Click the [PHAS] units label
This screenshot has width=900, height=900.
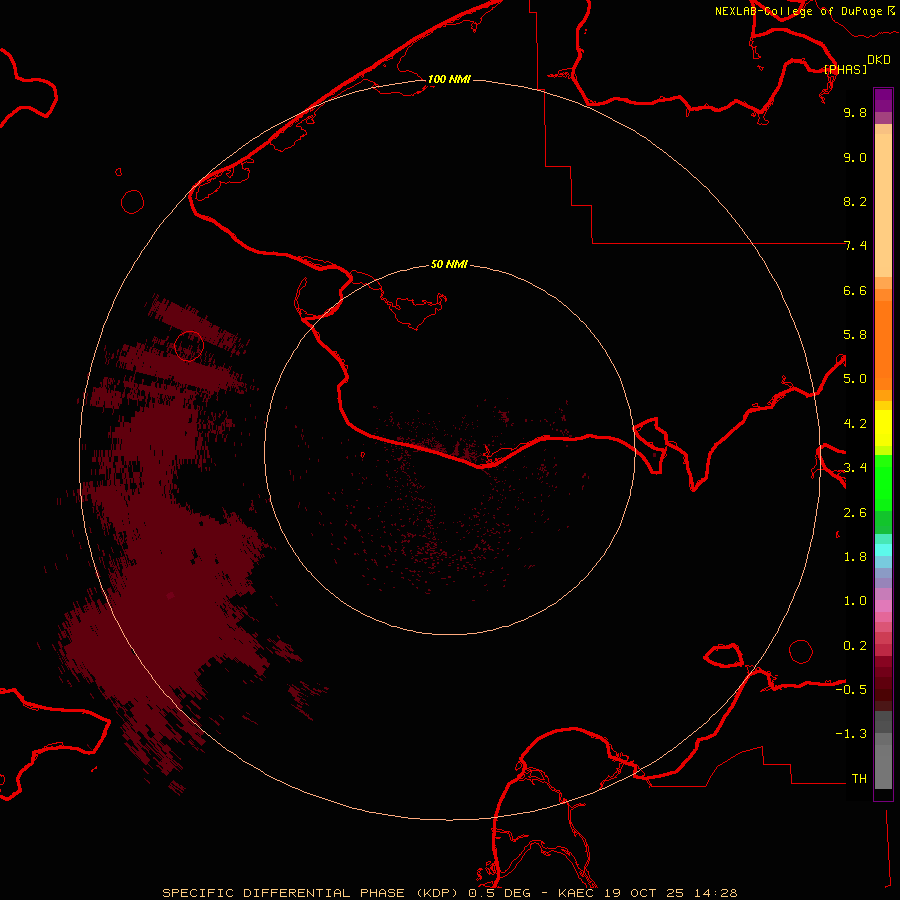tap(845, 69)
